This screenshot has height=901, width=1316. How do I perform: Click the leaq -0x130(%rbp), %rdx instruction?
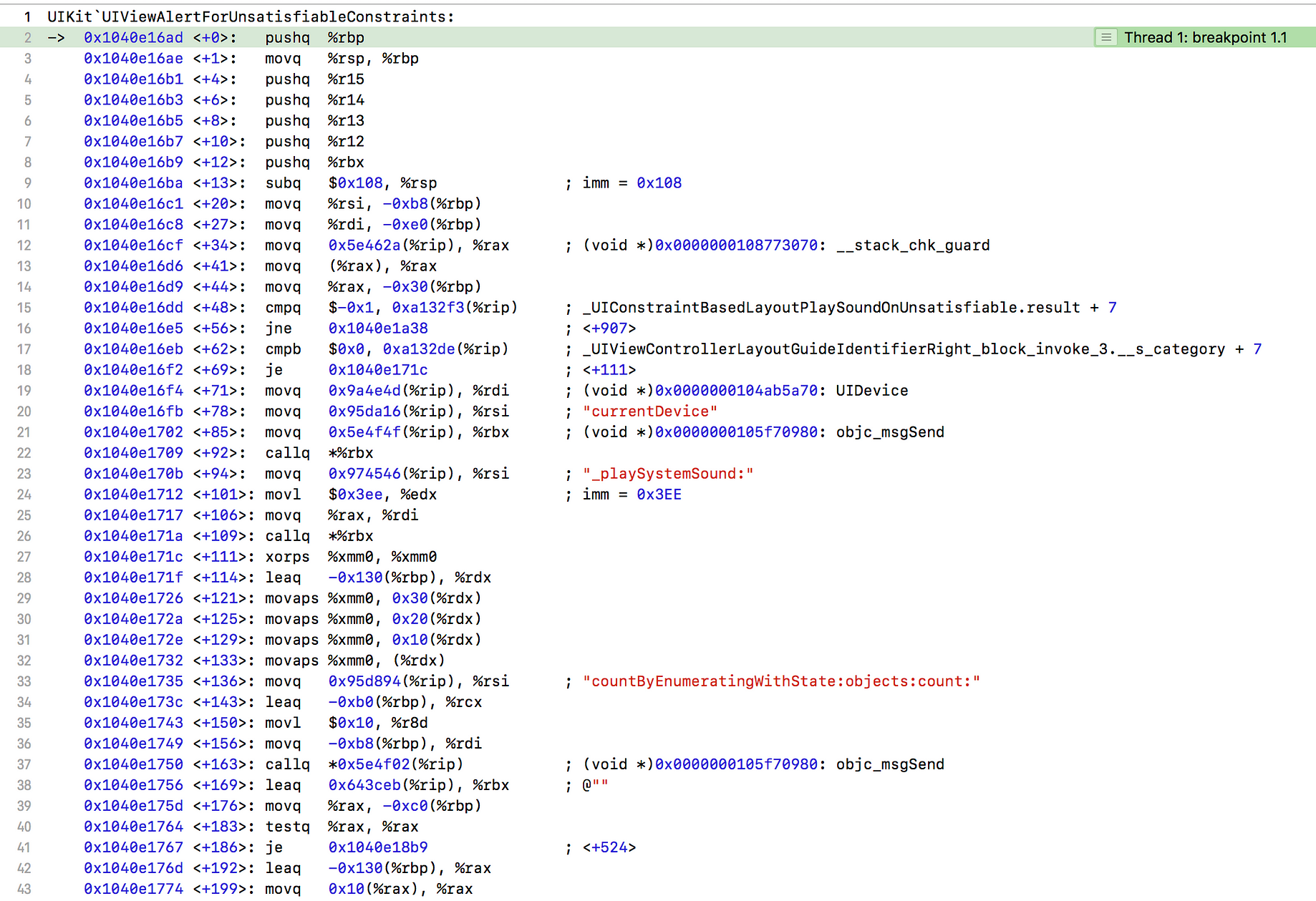click(378, 578)
